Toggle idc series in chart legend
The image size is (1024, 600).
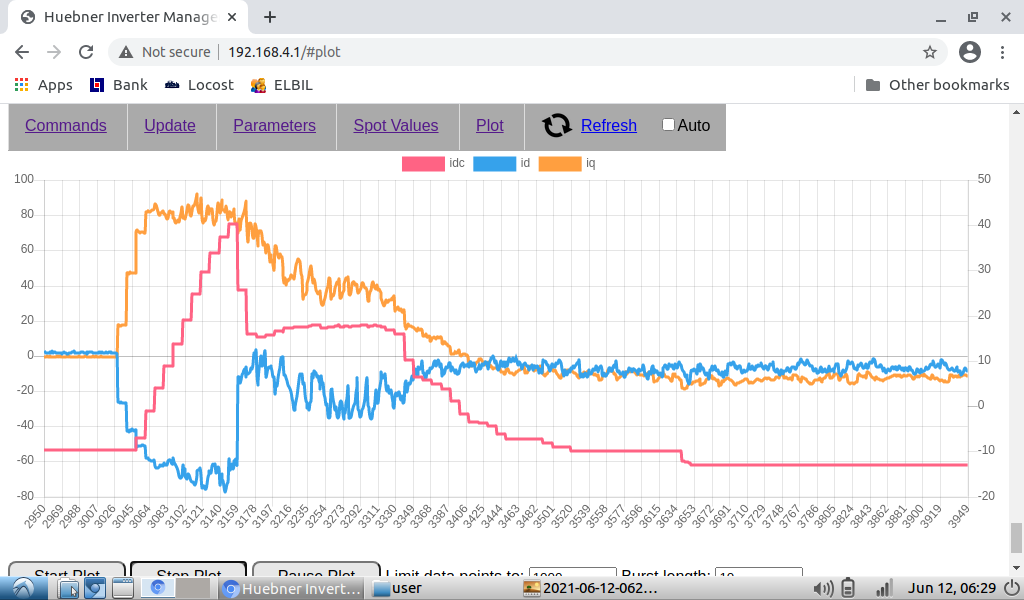pos(423,163)
